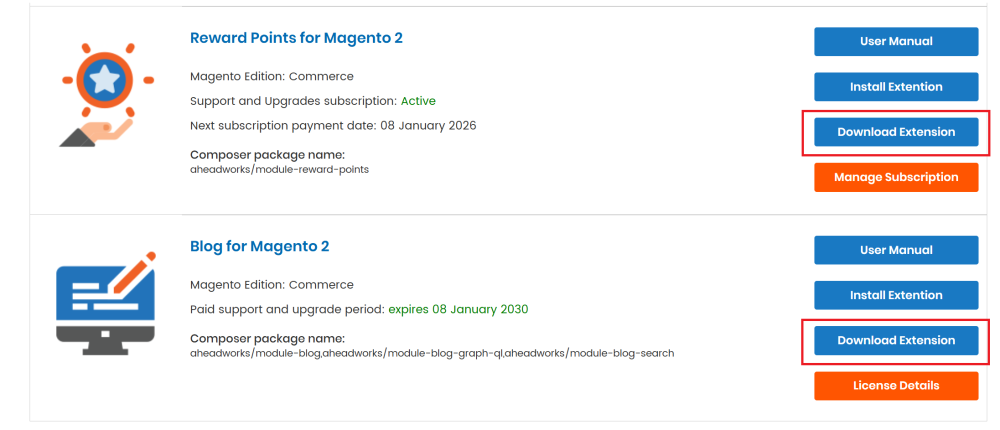
Task: Click the green Active subscription status
Action: pos(418,101)
